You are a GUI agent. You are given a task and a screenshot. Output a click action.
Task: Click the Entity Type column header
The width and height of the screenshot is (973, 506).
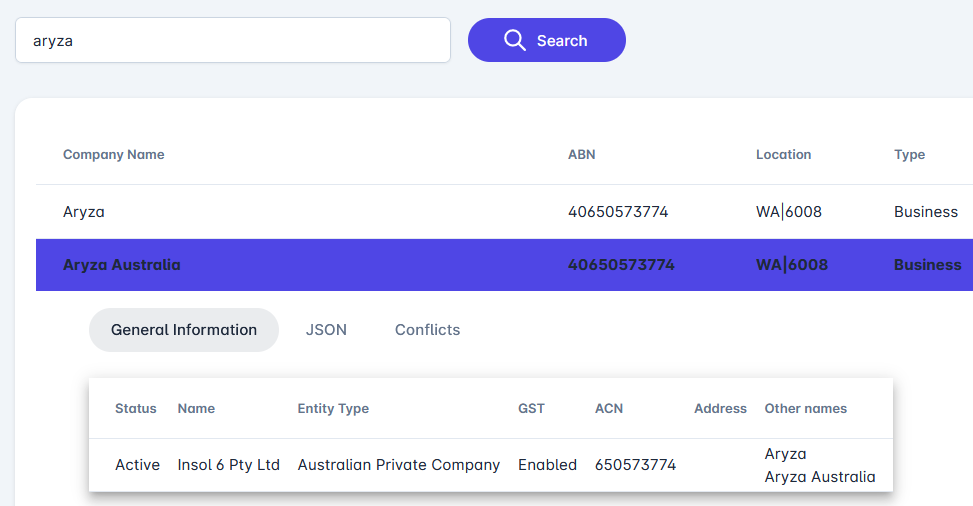333,409
